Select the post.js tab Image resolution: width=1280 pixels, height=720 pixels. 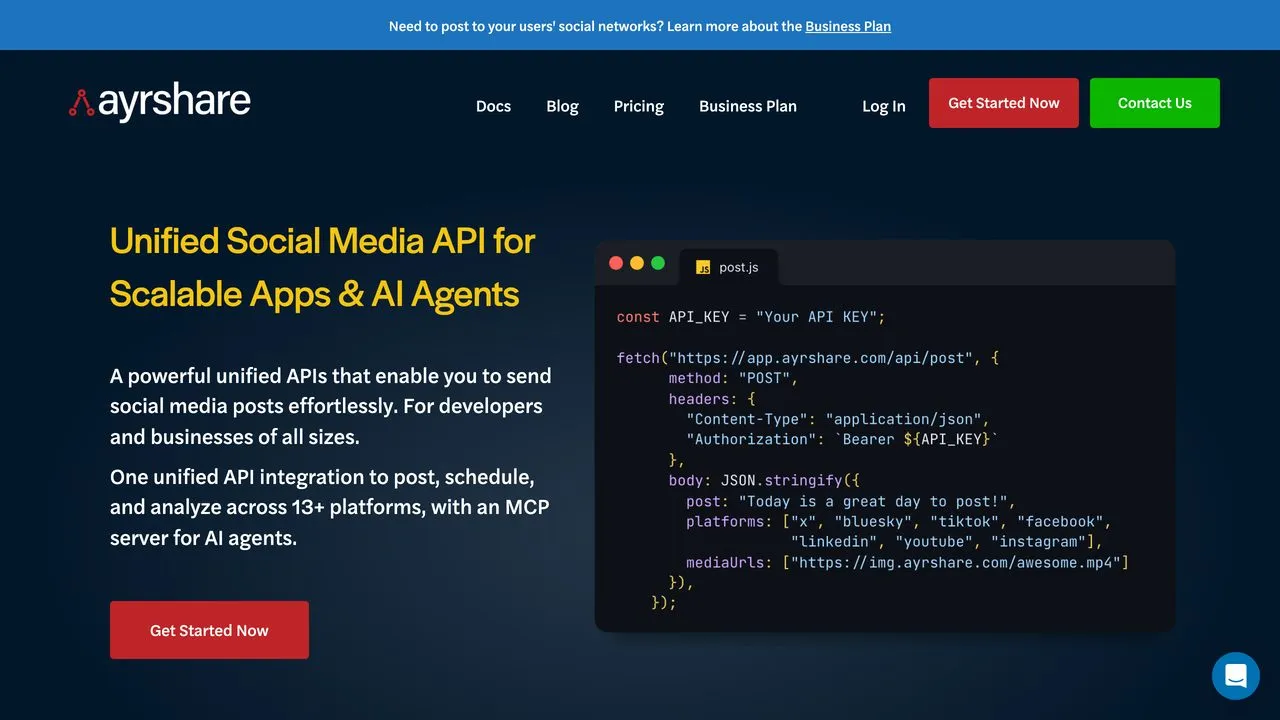(x=727, y=267)
